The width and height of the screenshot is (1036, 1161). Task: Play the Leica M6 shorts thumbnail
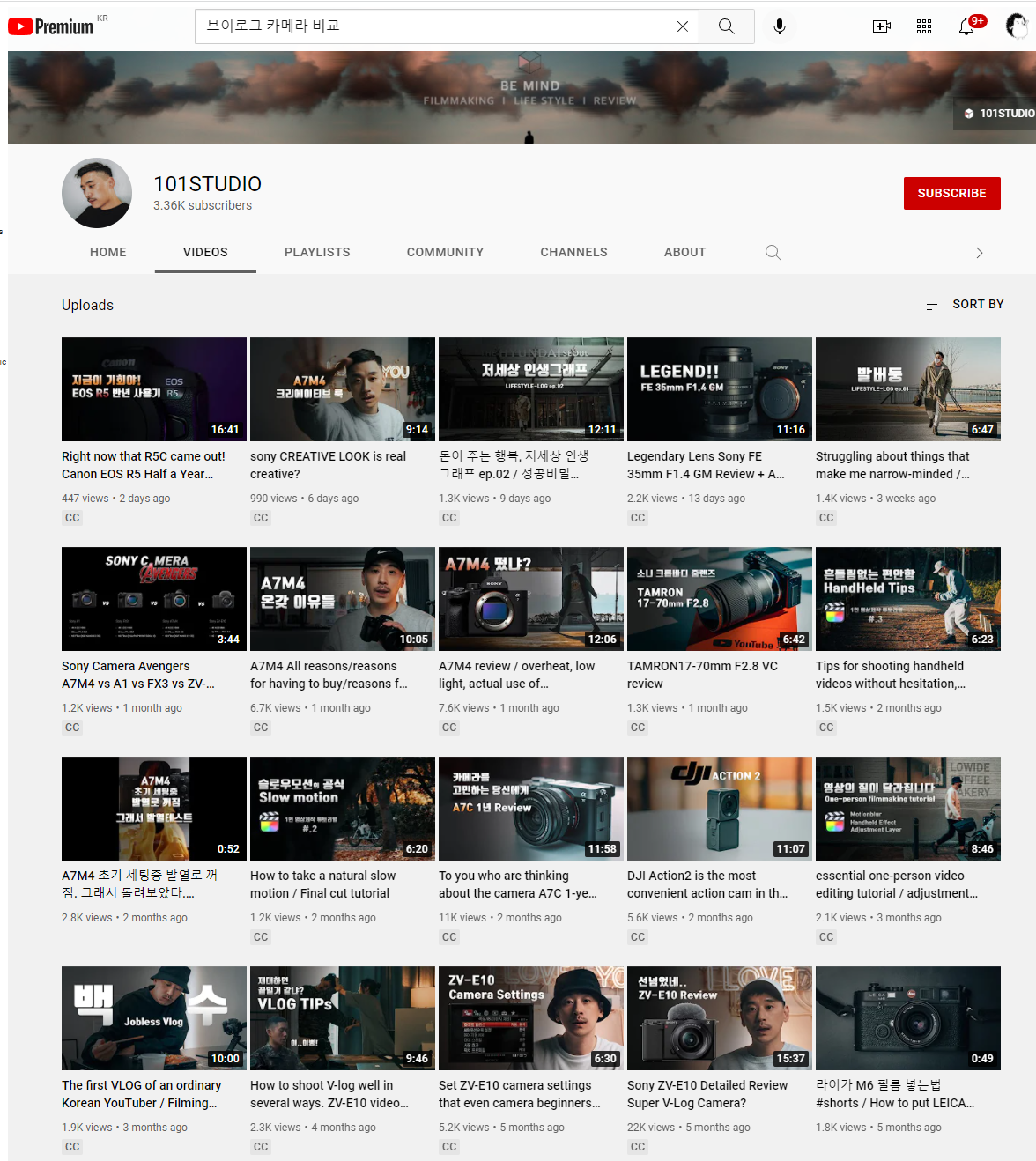(908, 1018)
